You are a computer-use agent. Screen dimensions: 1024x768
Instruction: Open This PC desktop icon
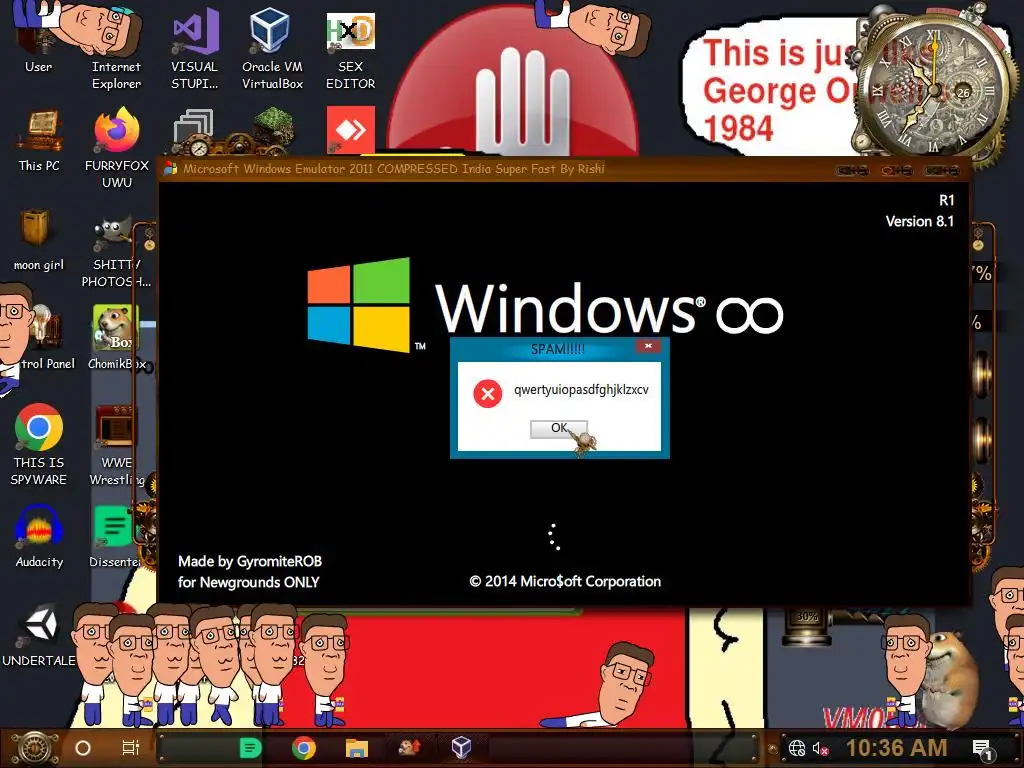(39, 140)
